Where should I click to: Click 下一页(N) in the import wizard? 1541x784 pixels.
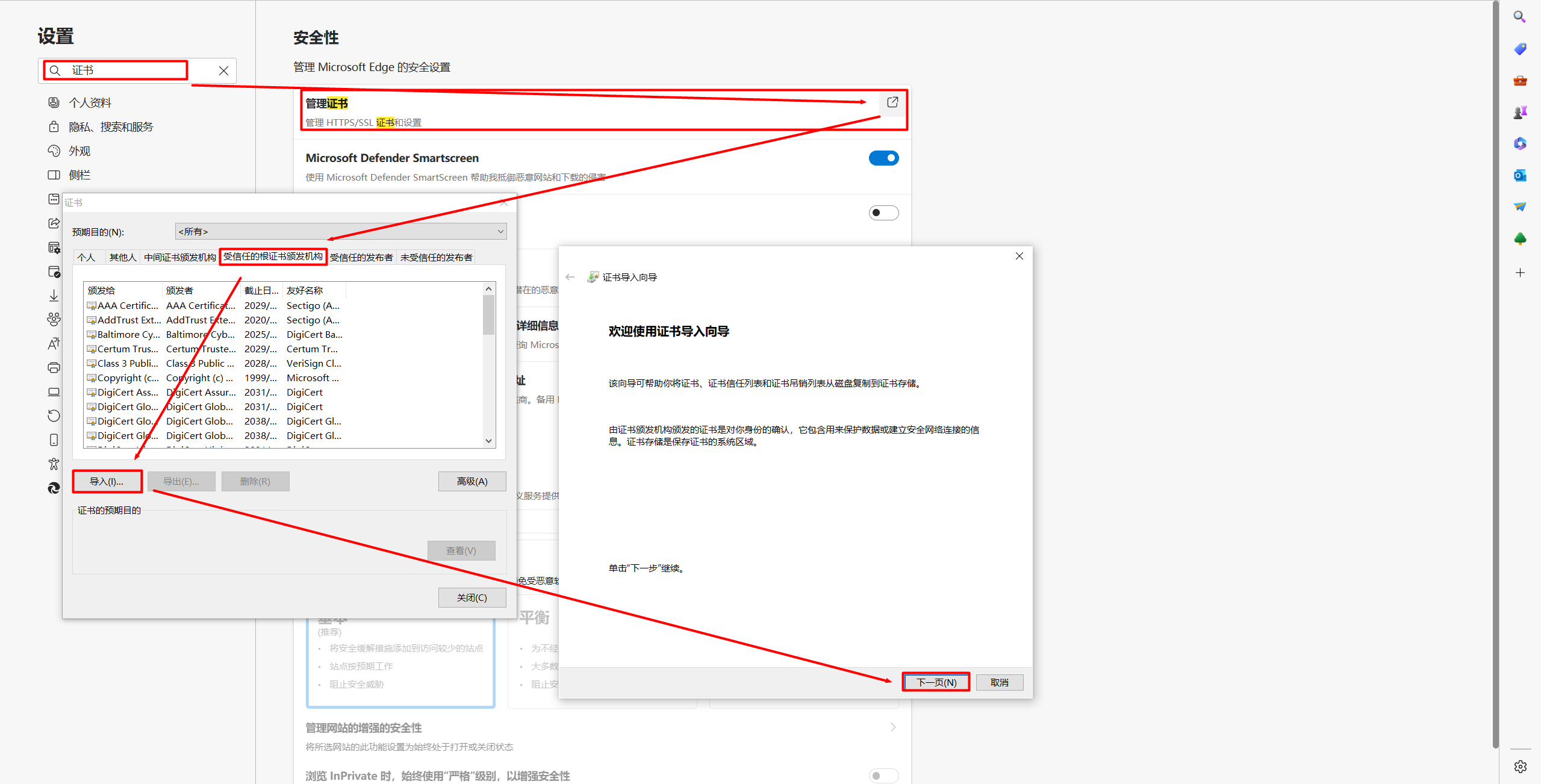click(x=936, y=682)
